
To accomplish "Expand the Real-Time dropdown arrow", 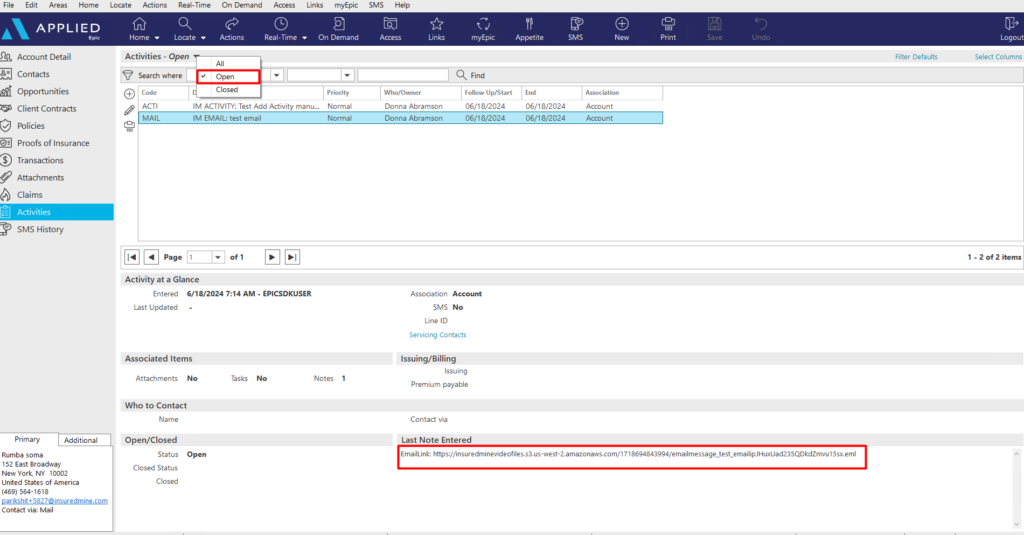I will click(304, 38).
